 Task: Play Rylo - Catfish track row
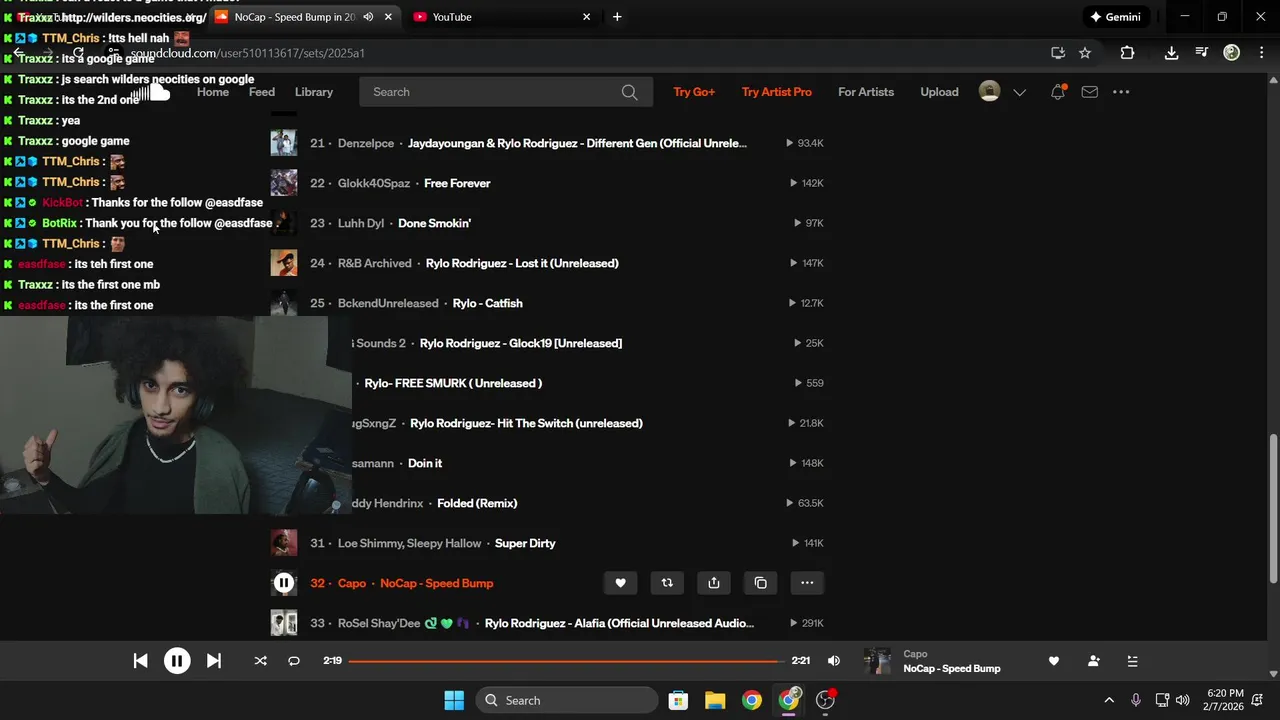[x=488, y=303]
